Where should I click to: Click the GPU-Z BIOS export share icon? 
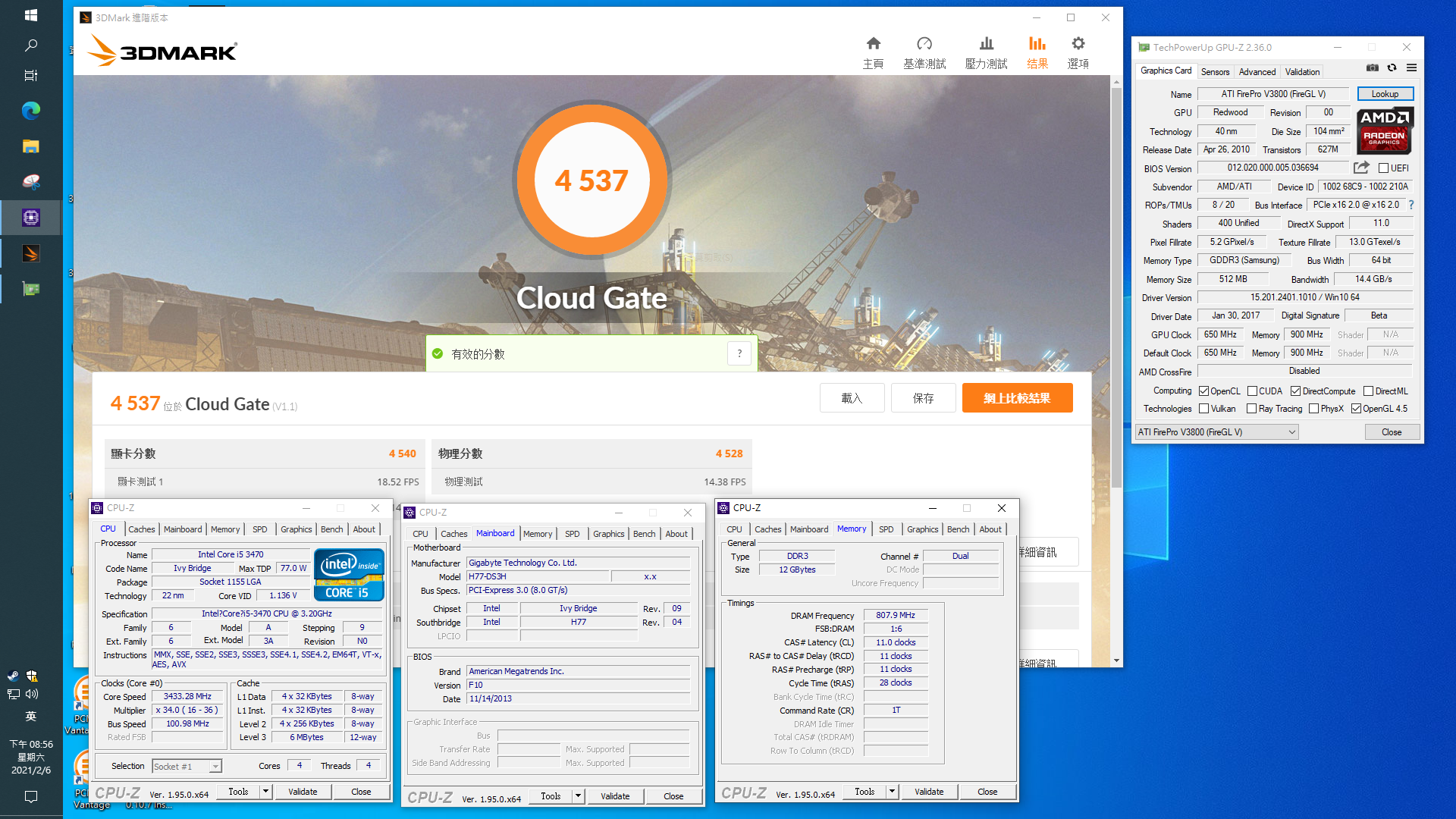(x=1362, y=168)
